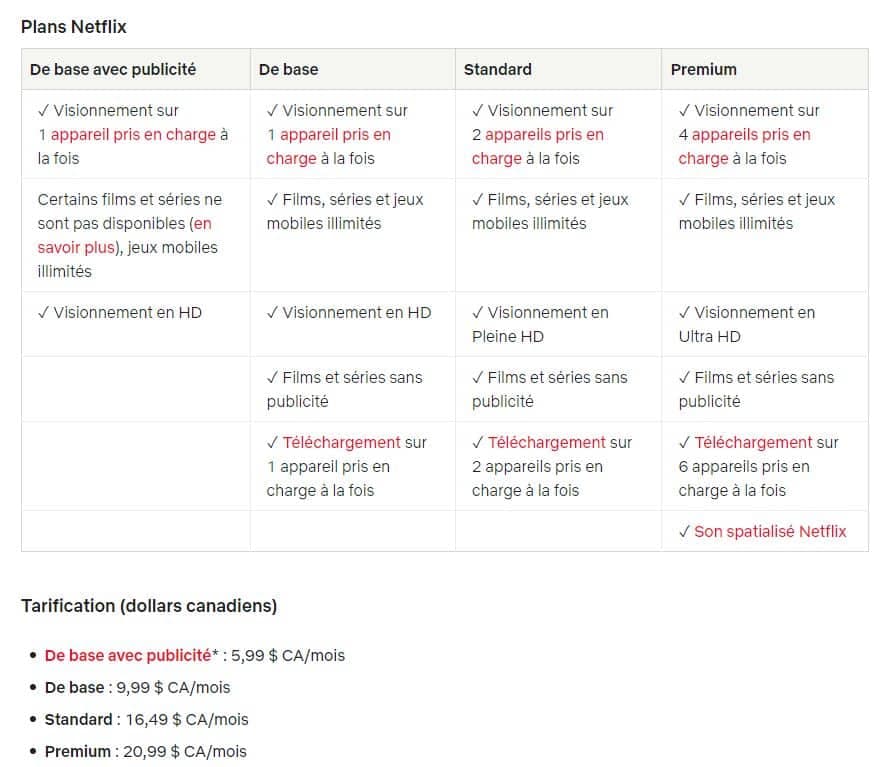Screen dimensions: 893x767
Task: Select the 'Visionnement en Pleine HD' cell
Action: pos(540,324)
